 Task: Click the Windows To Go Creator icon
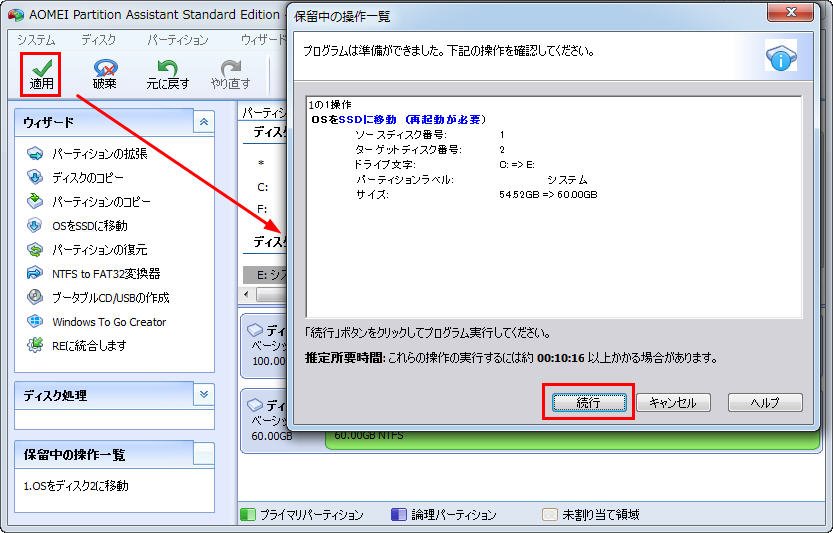pyautogui.click(x=35, y=322)
